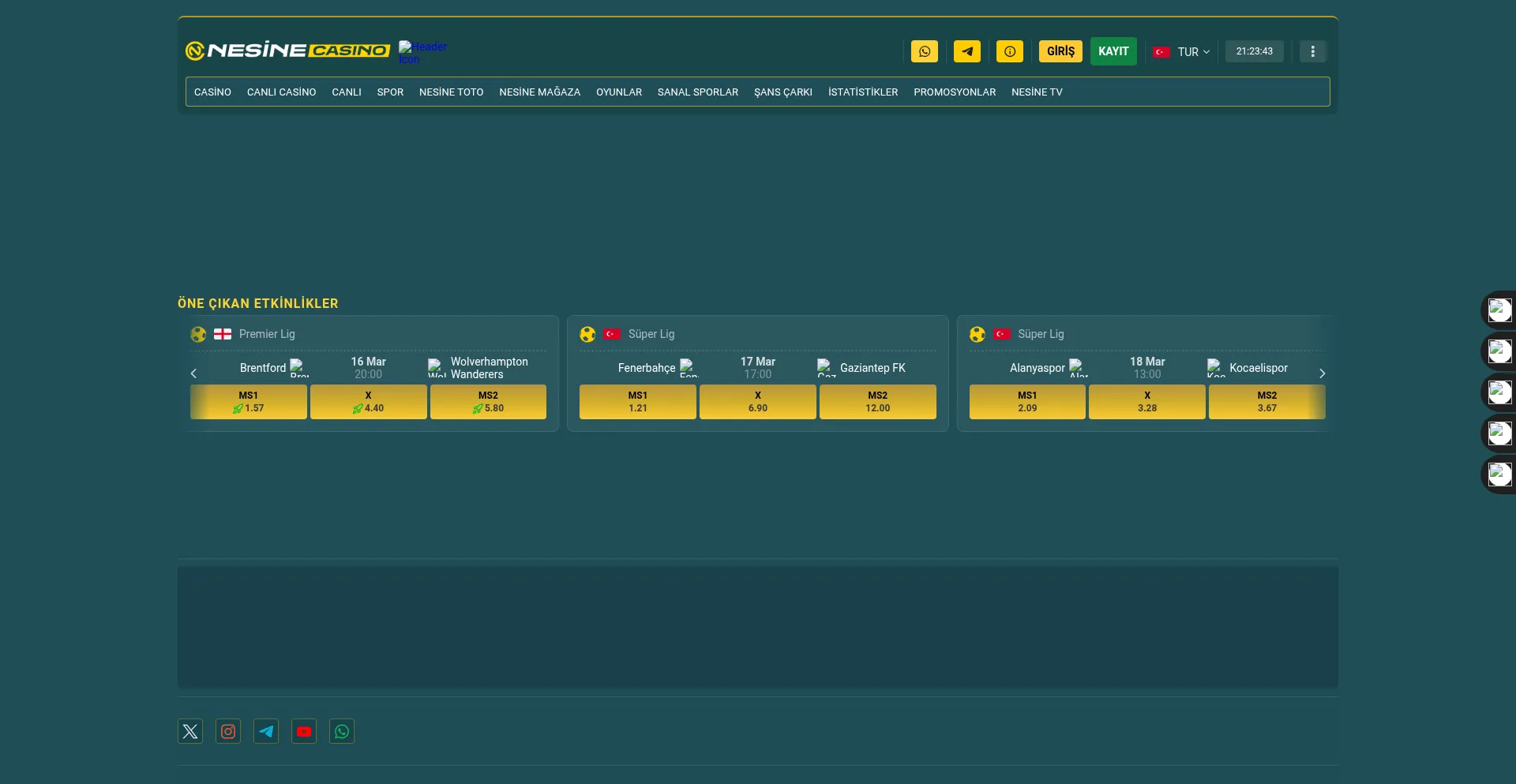Click the Wolverhampton Wanderers team name
Viewport: 1516px width, 784px height.
point(490,368)
